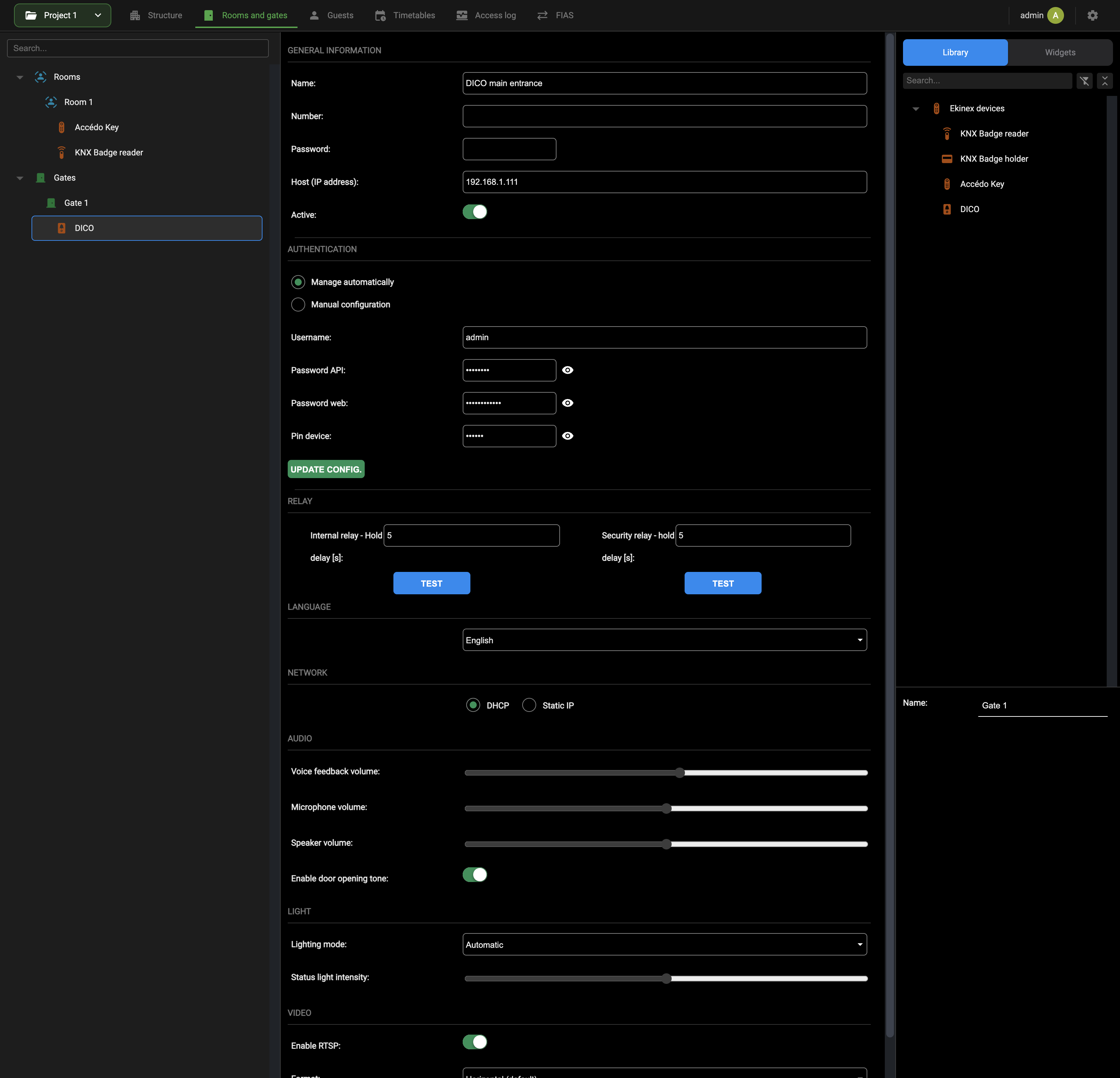Click KNX Badge holder icon in library
This screenshot has width=1120, height=1078.
pyautogui.click(x=947, y=159)
